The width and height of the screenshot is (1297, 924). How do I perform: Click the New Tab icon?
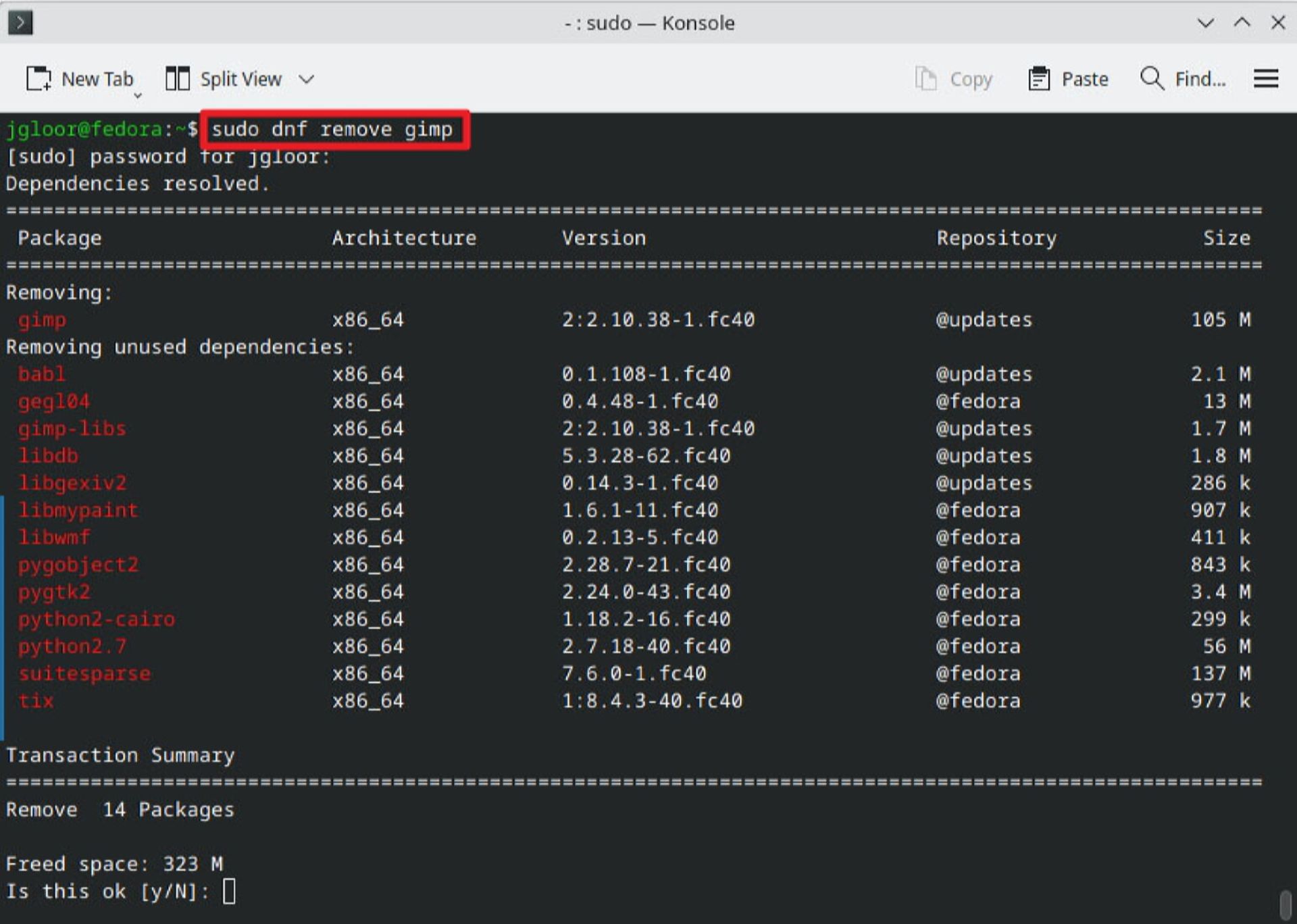(39, 79)
